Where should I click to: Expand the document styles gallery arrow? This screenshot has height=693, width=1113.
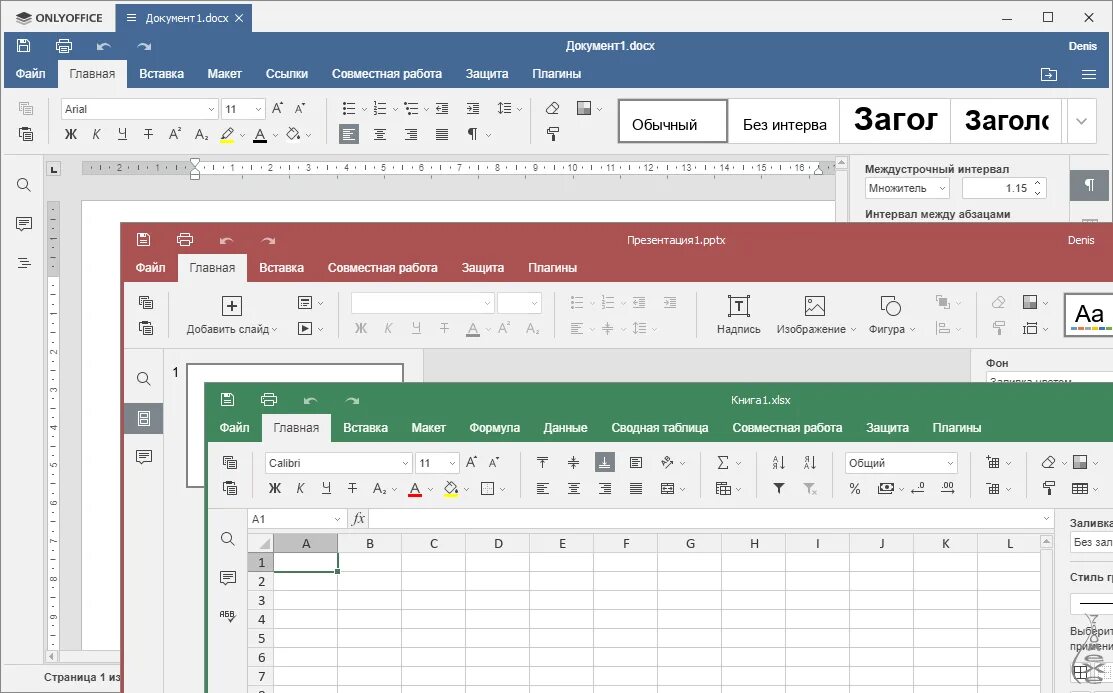(1081, 121)
